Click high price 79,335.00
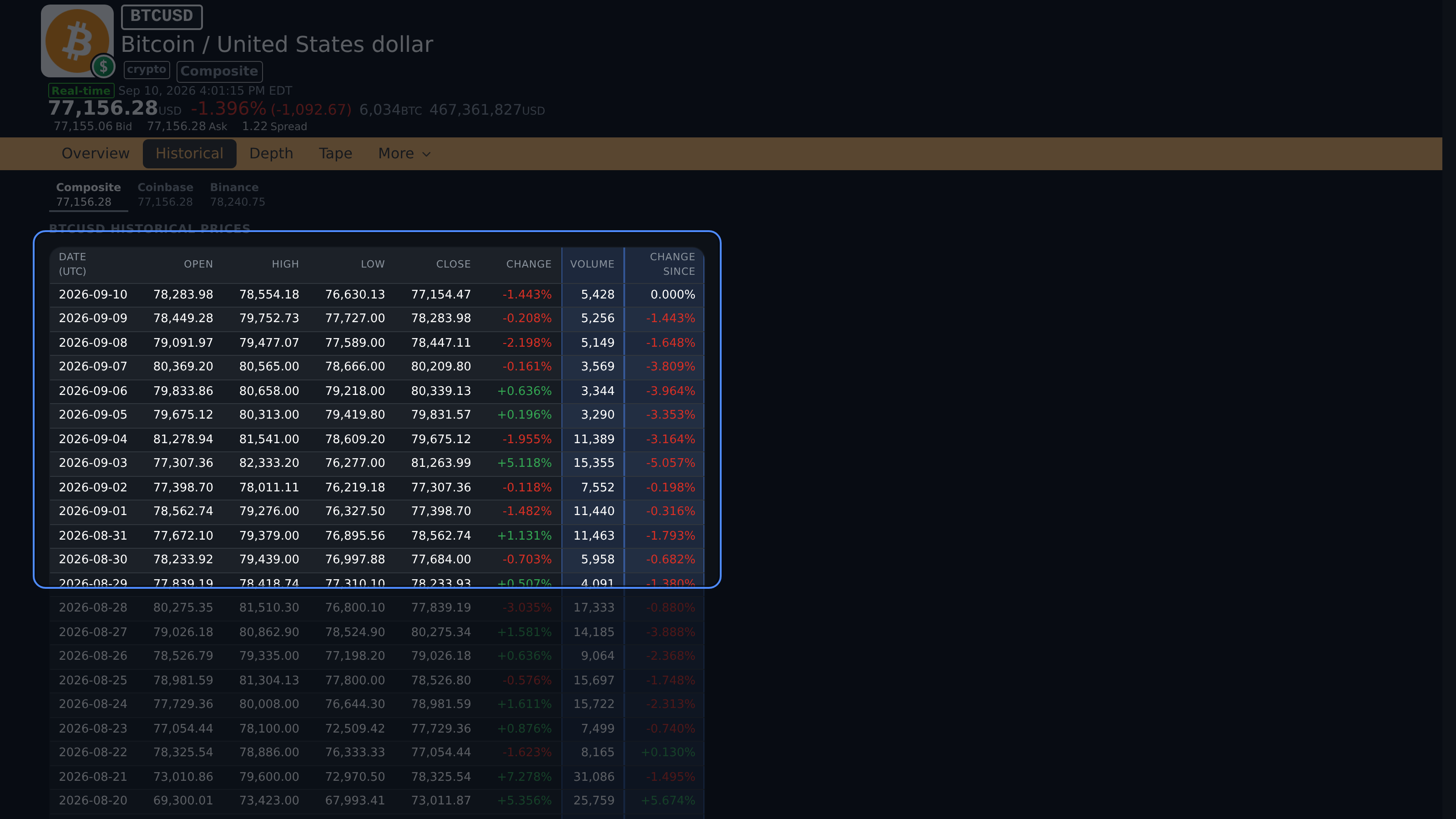This screenshot has width=1456, height=819. [x=269, y=656]
